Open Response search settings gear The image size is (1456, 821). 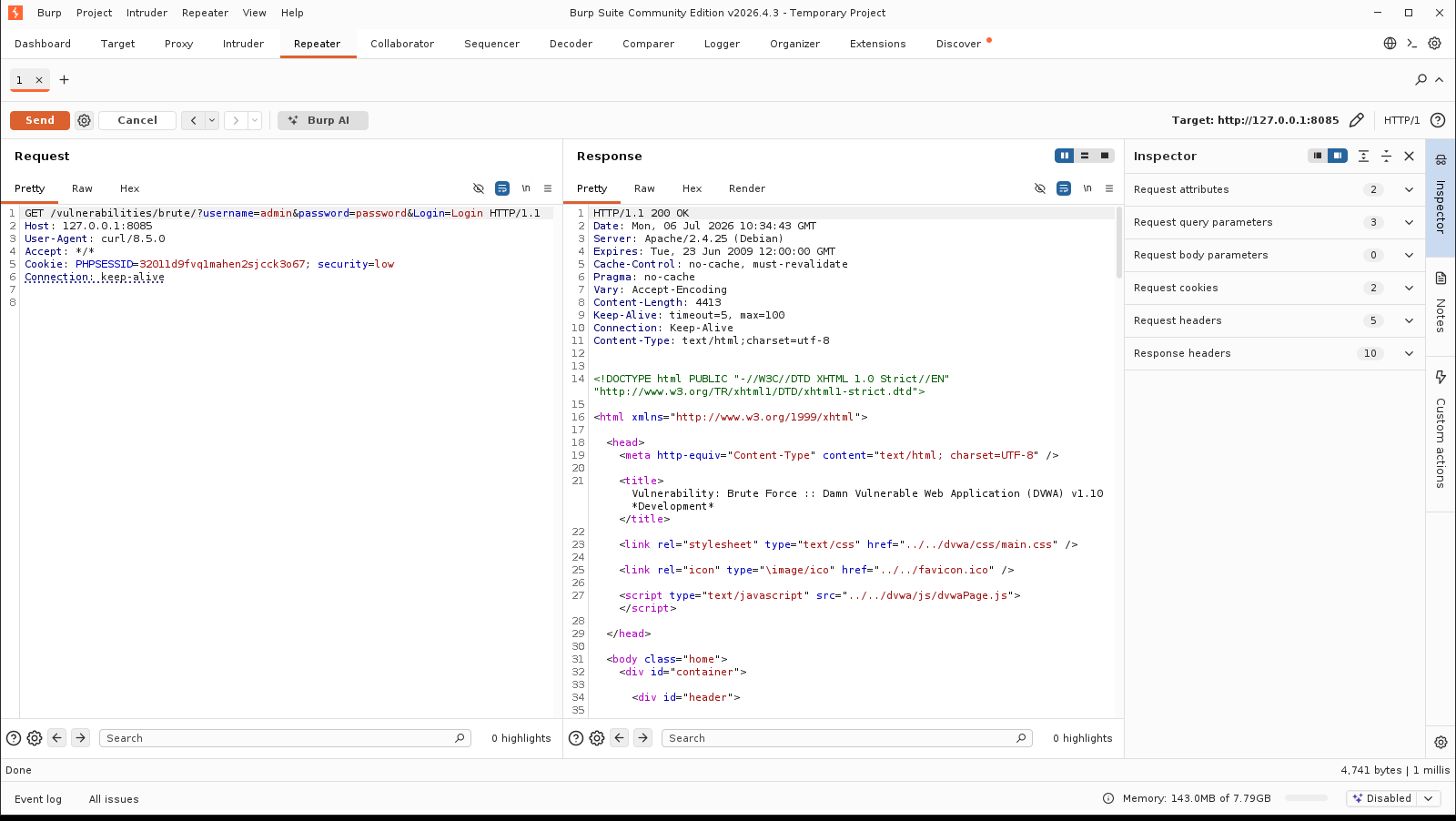pos(597,738)
